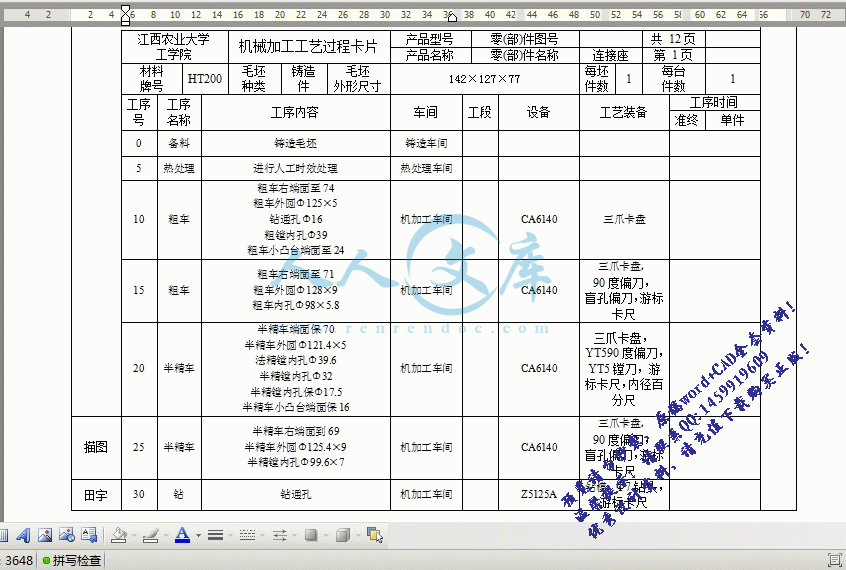
Task: Open the dashed line style icon
Action: click(247, 535)
